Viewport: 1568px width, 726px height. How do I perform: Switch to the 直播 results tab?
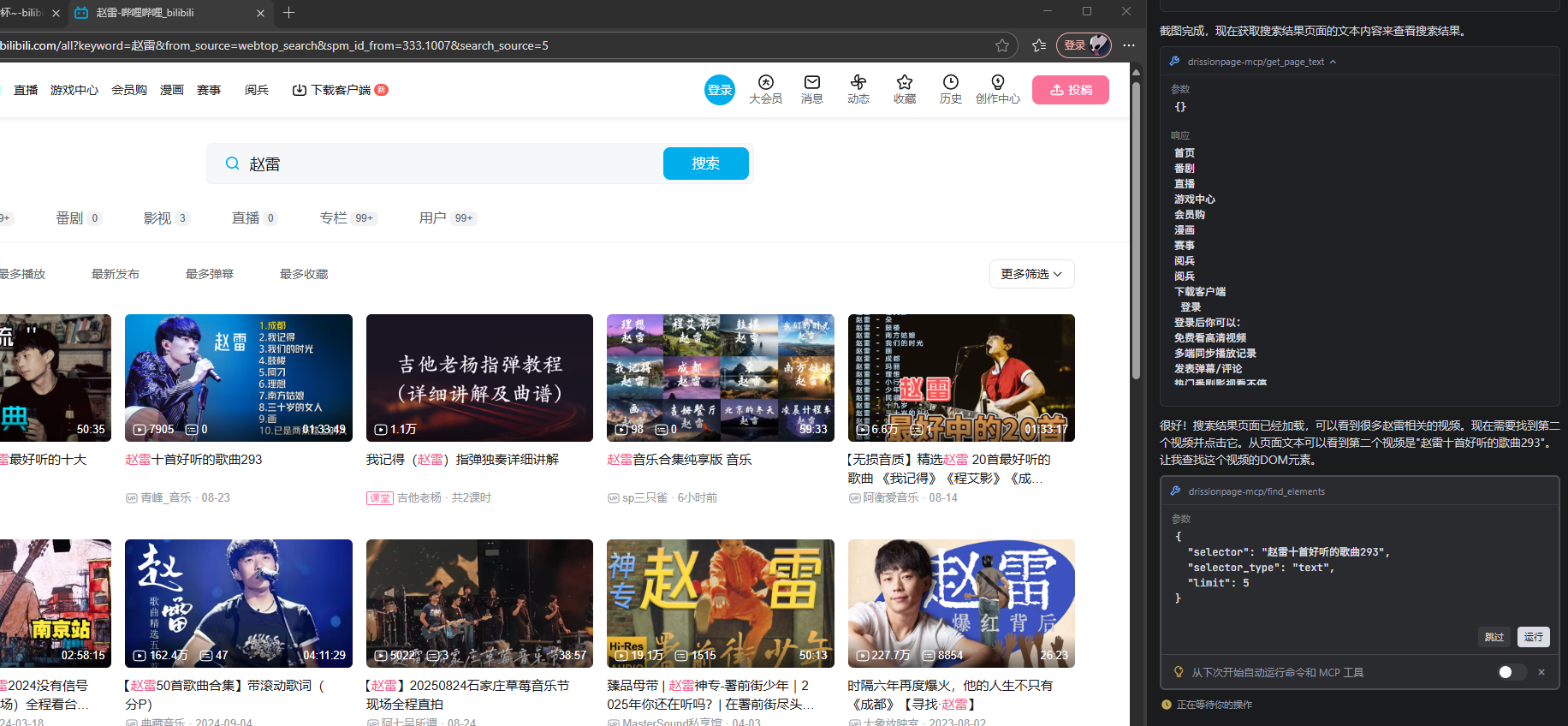pos(254,218)
